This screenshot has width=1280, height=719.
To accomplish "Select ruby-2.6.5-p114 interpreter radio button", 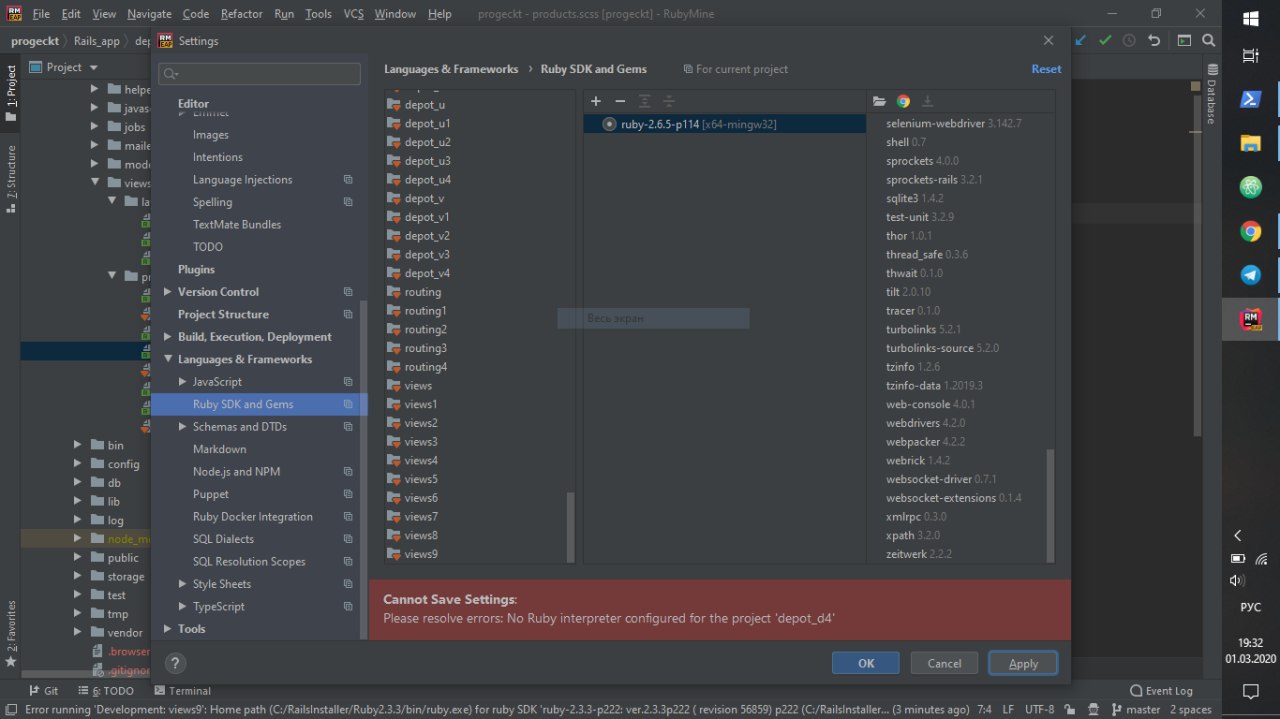I will (x=610, y=124).
